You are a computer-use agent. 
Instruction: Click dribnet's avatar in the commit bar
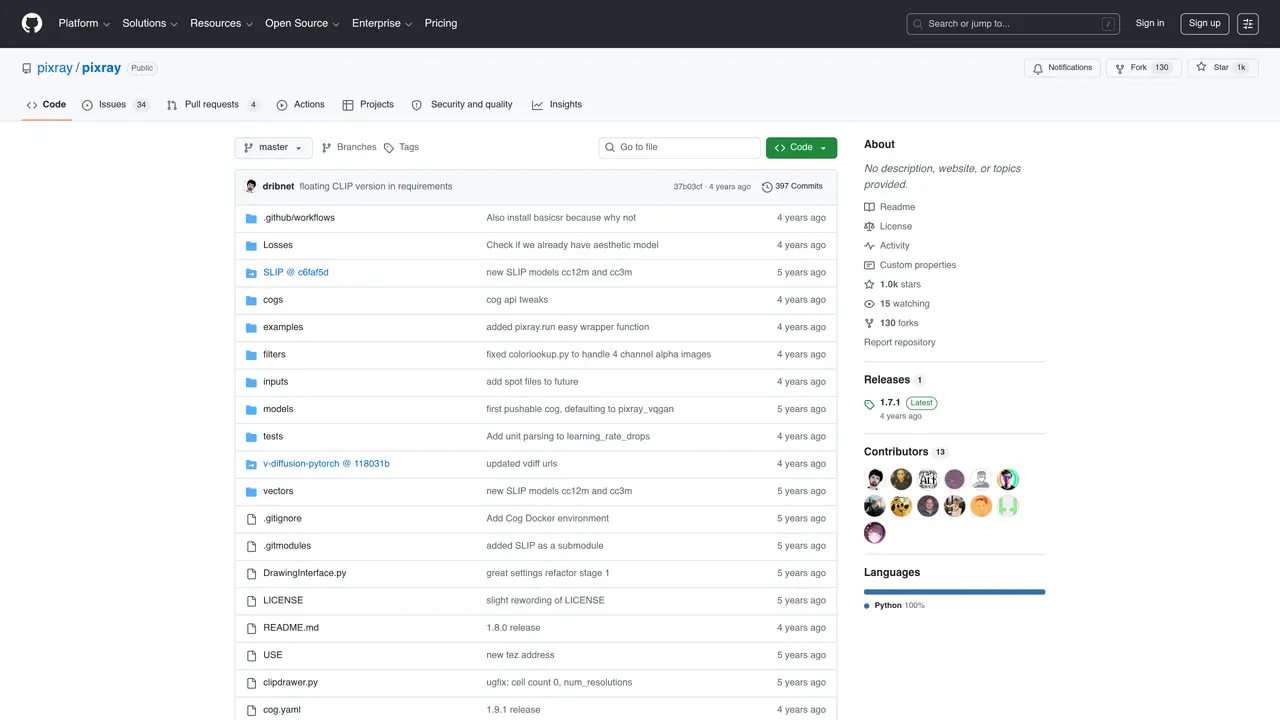tap(251, 186)
